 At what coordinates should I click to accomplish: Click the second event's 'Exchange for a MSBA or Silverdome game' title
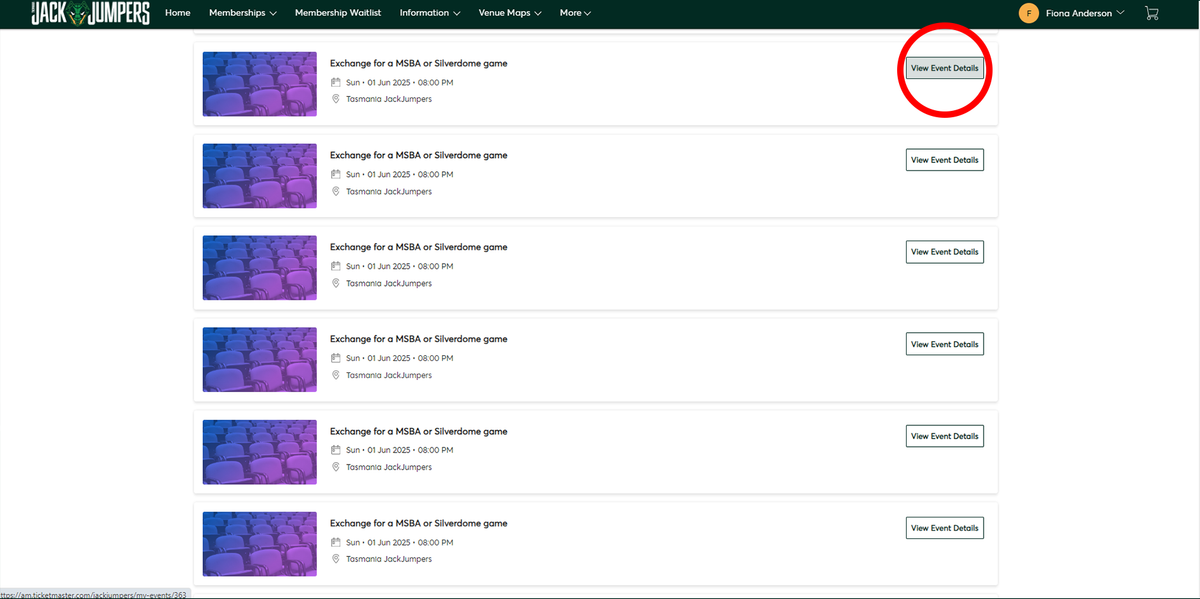419,155
